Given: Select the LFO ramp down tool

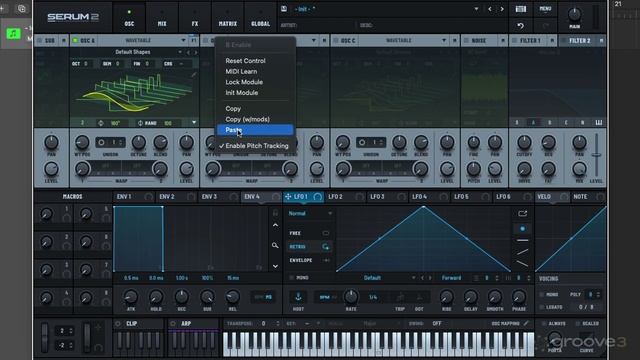Looking at the screenshot, I should tap(522, 264).
